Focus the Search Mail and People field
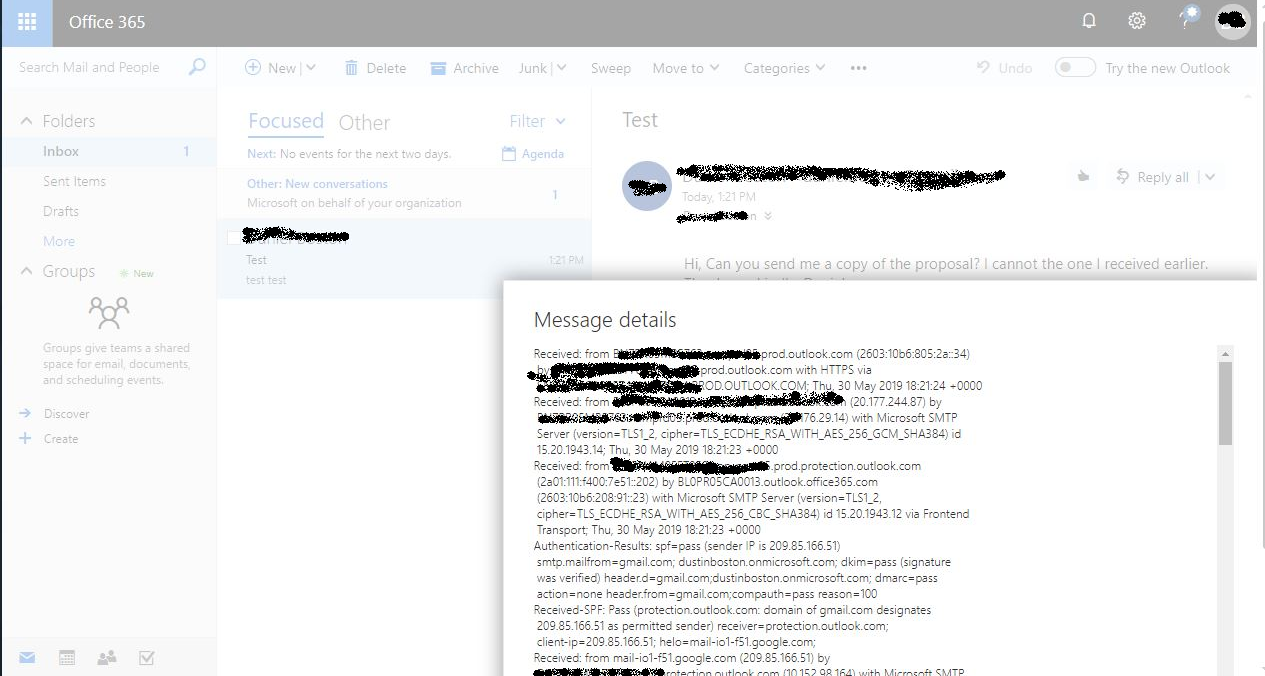This screenshot has width=1265, height=676. click(x=89, y=67)
